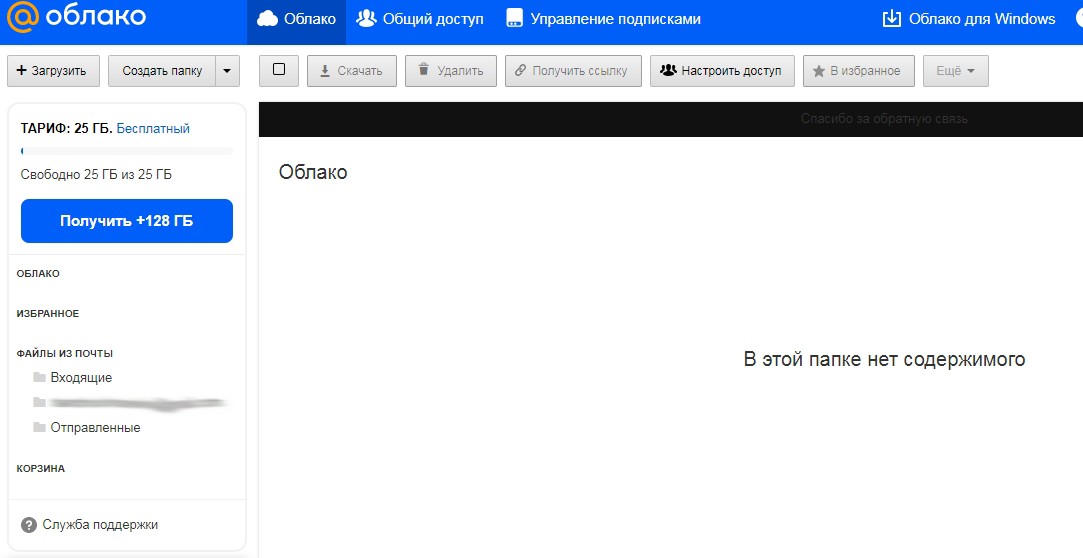Select ИЗБРАННОЕ in the sidebar
This screenshot has width=1083, height=558.
click(48, 314)
